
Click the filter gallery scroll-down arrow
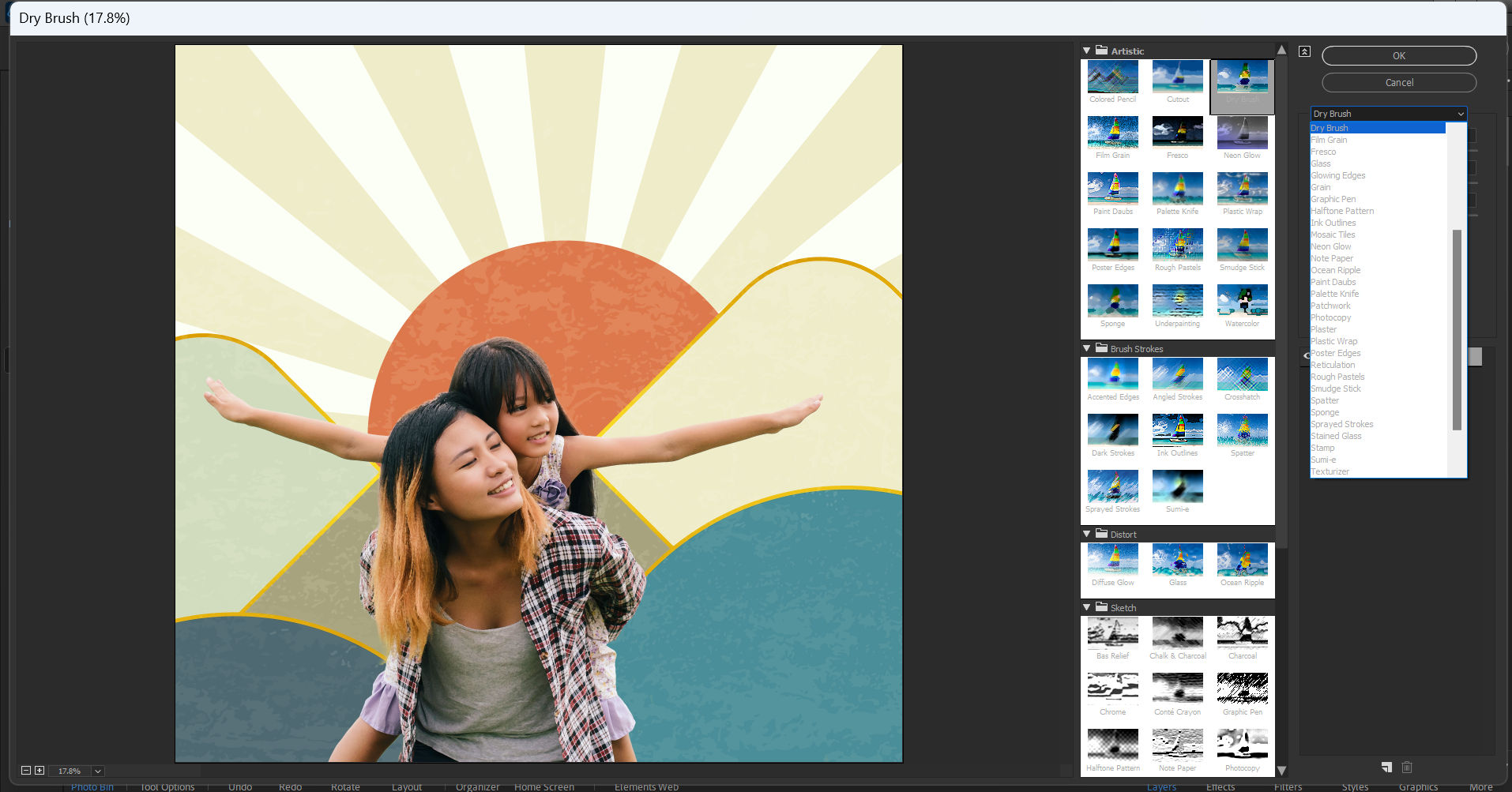[x=1281, y=770]
